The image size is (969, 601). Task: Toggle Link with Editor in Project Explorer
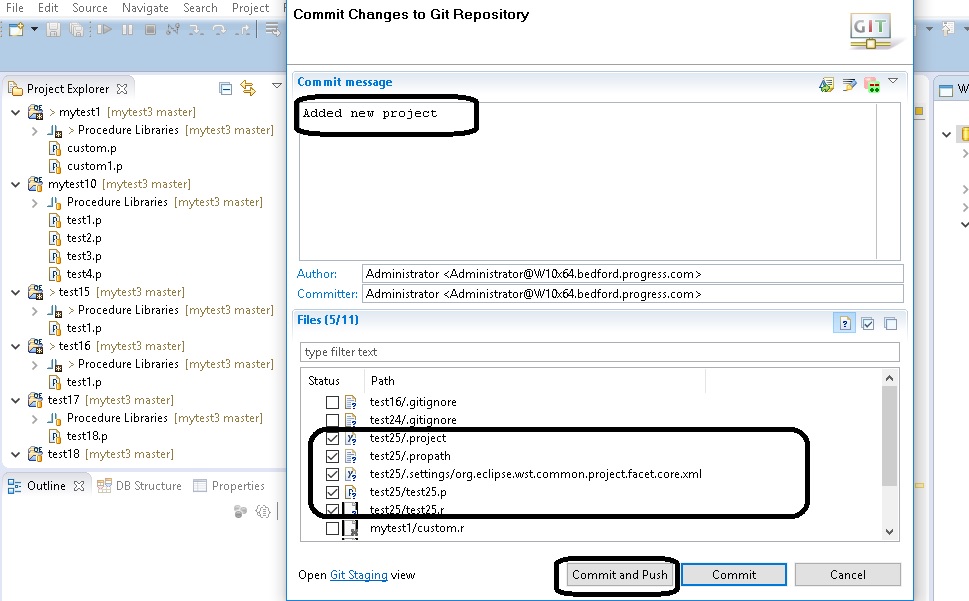248,89
